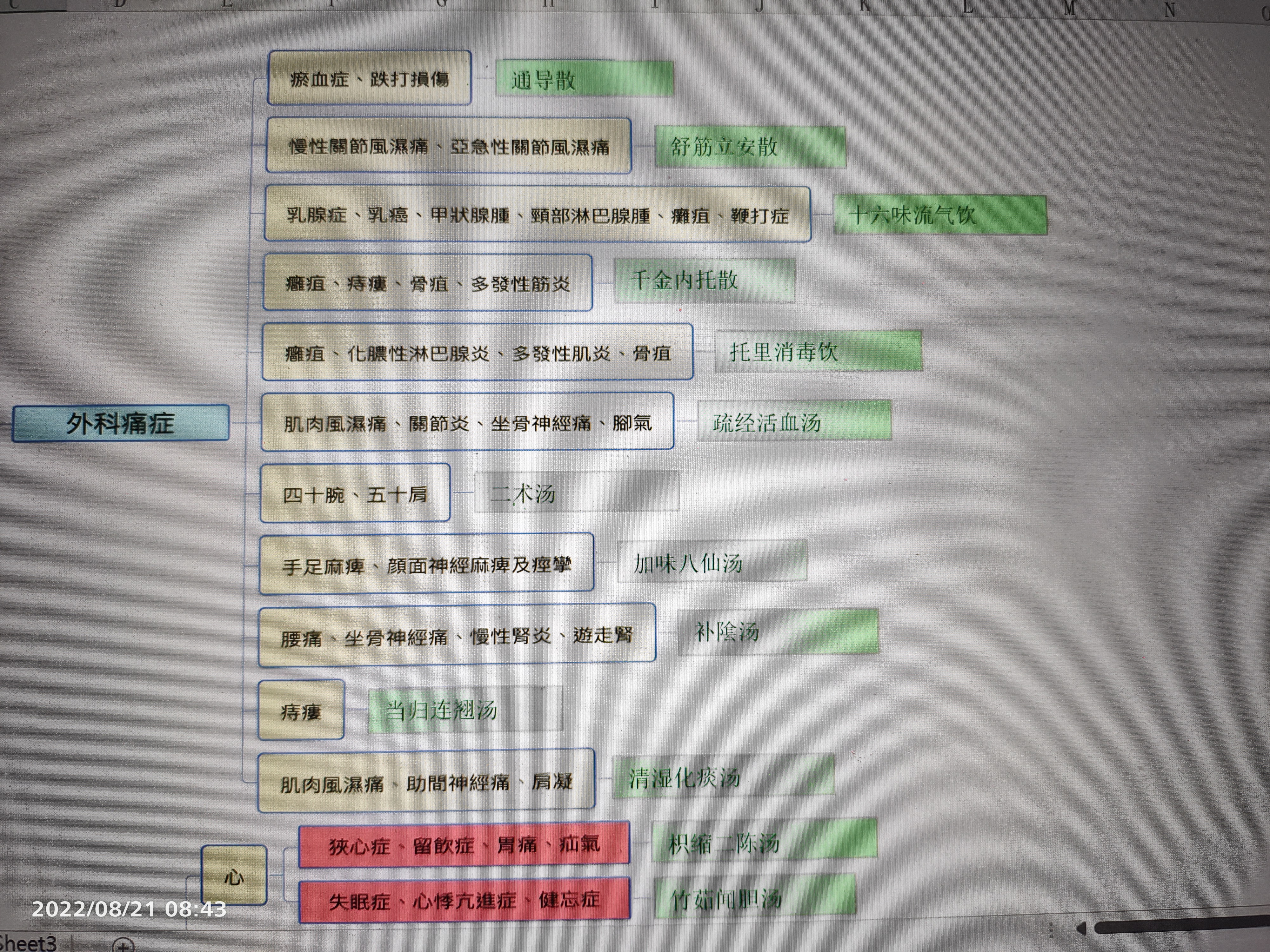Image resolution: width=1270 pixels, height=952 pixels.
Task: Select the 千金内托散 cell
Action: coord(705,281)
